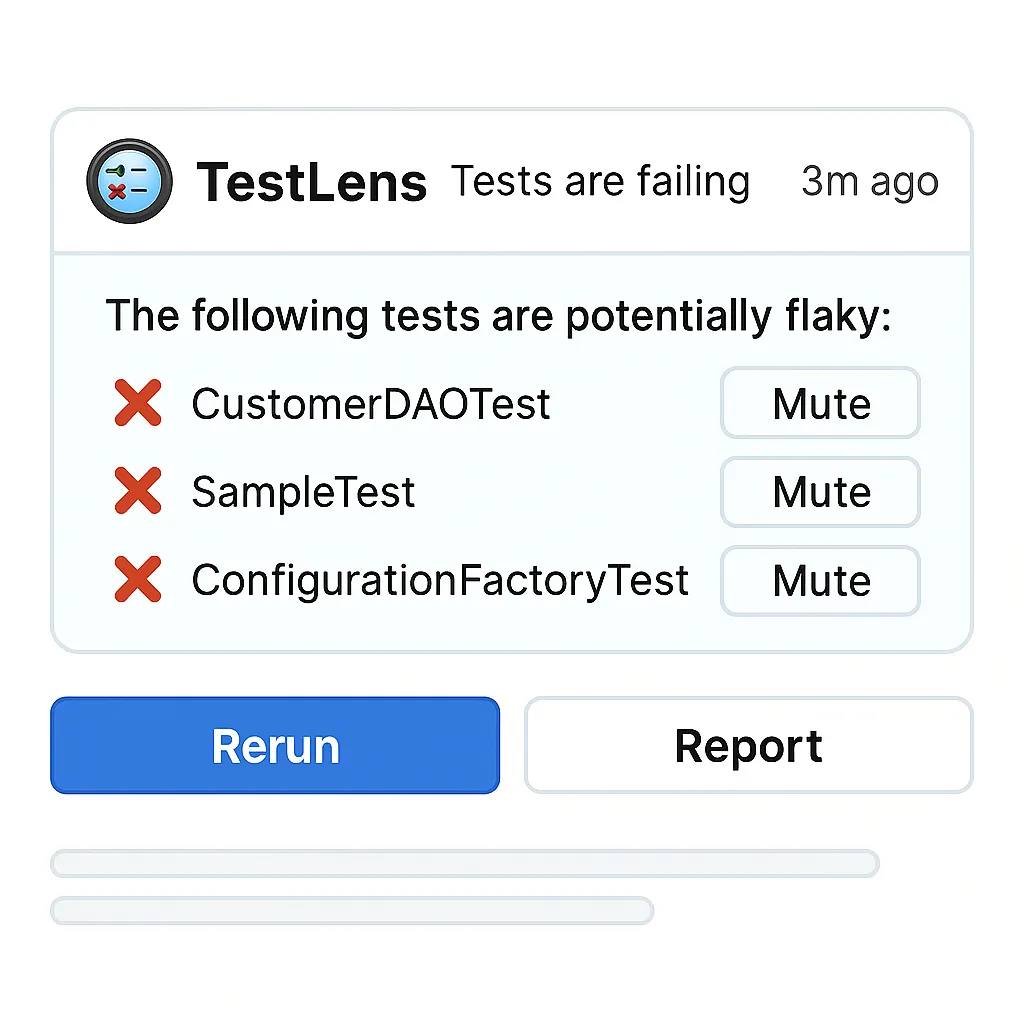The height and width of the screenshot is (1024, 1024).
Task: Click the TestLens title text
Action: coord(312,183)
